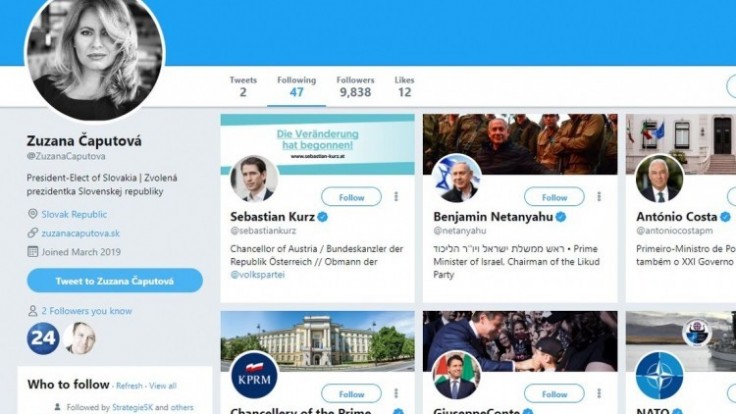Image resolution: width=736 pixels, height=414 pixels.
Task: Open more options for Benjamin Netanyahu
Action: (599, 197)
